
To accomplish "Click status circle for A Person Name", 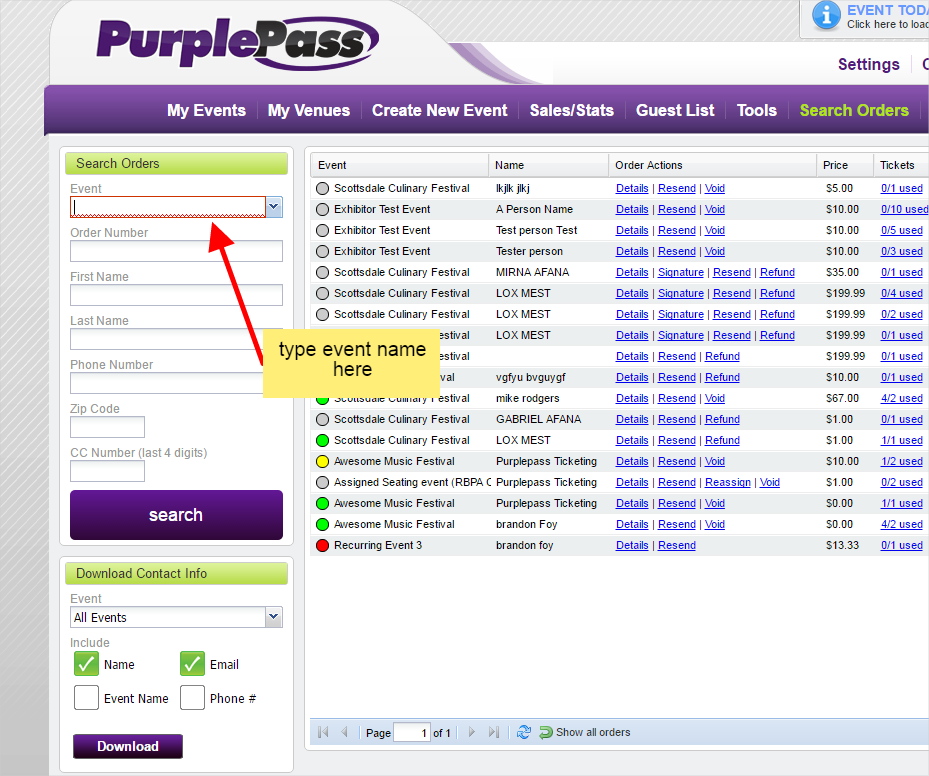I will tap(322, 210).
